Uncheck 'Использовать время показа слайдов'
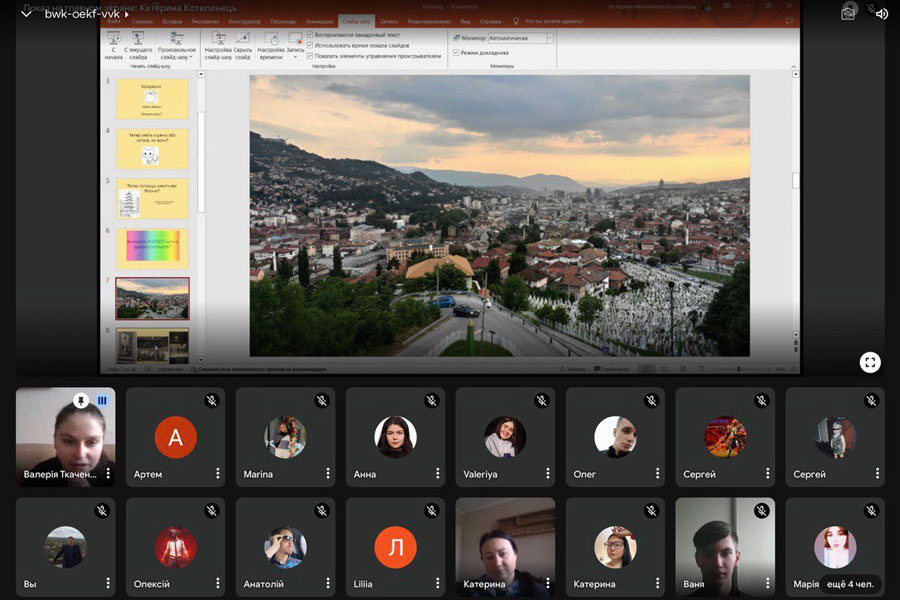The height and width of the screenshot is (600, 900). (310, 45)
